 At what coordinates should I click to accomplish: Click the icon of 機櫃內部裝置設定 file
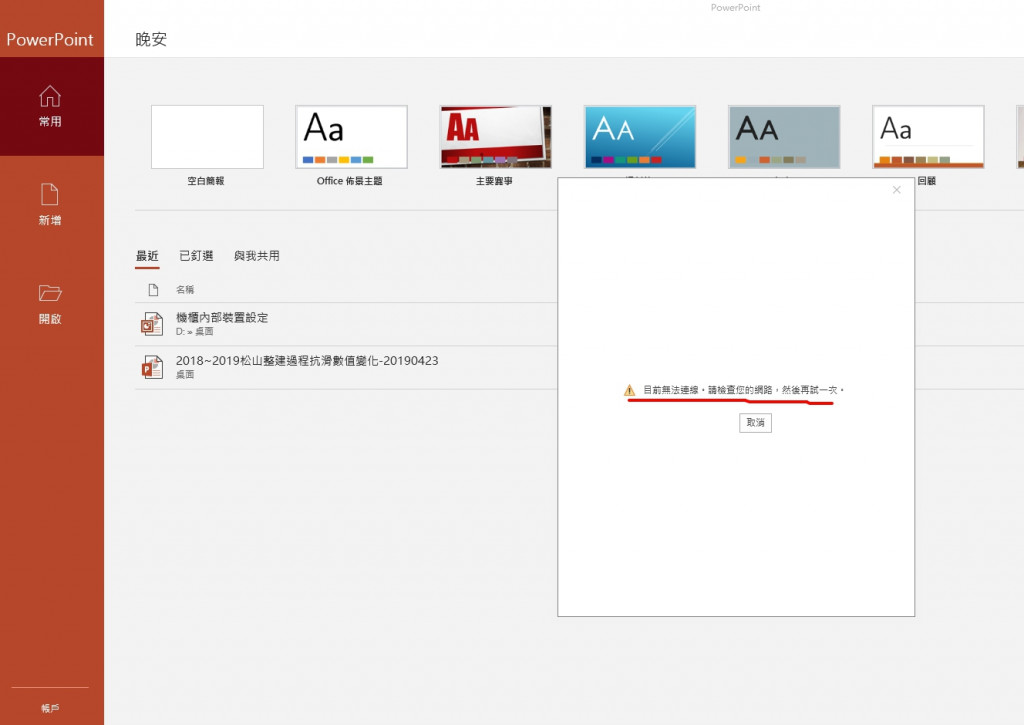tap(152, 324)
